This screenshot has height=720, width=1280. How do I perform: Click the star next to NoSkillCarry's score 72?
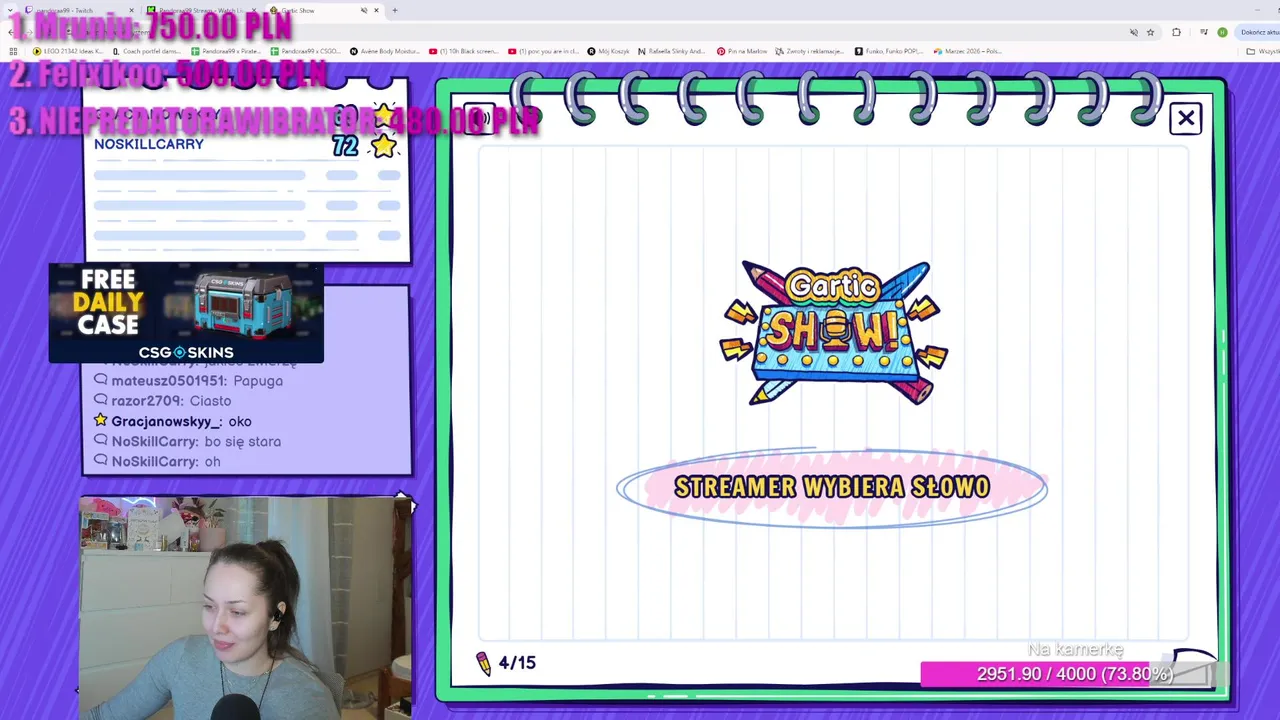pos(383,147)
